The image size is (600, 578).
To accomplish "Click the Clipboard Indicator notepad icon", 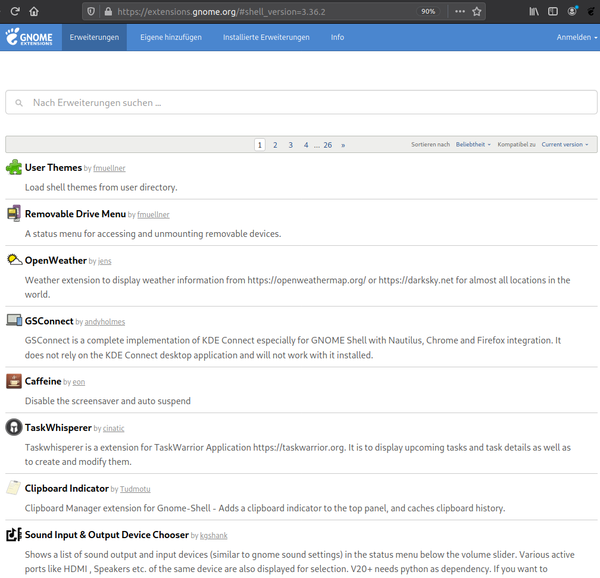I will point(14,488).
